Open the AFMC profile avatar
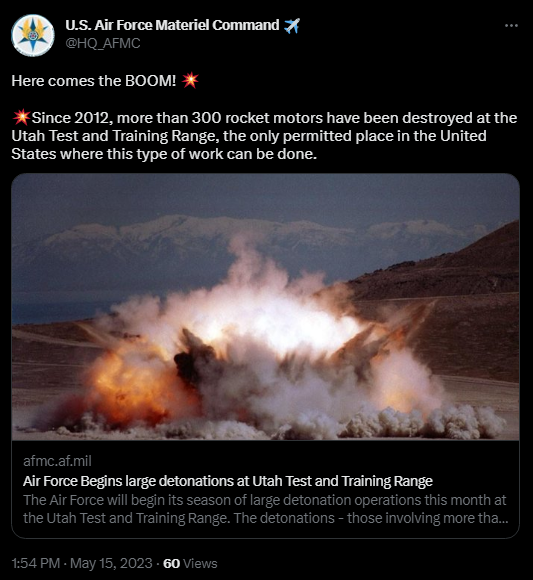The height and width of the screenshot is (580, 533). pos(33,35)
